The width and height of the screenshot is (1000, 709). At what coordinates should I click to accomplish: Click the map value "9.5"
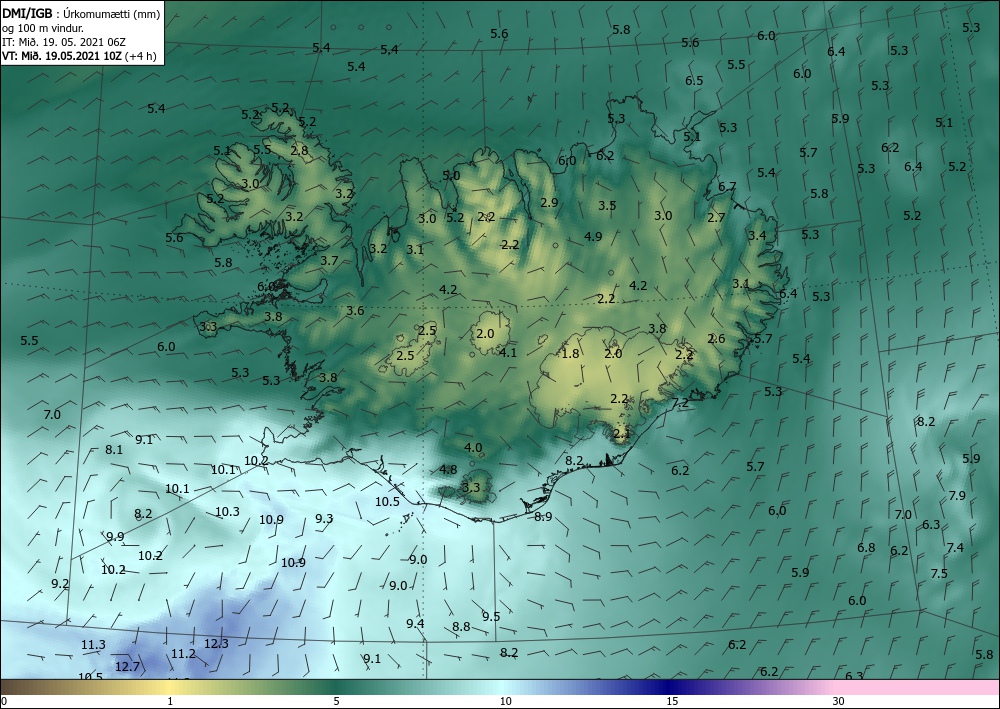[x=491, y=617]
